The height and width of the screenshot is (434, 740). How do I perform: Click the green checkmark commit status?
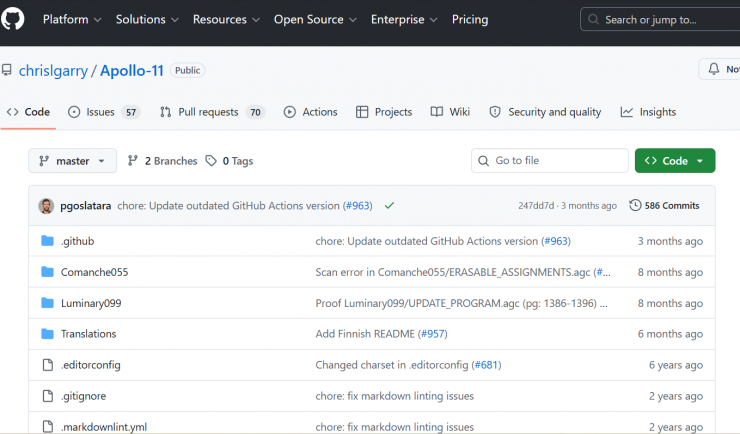389,206
